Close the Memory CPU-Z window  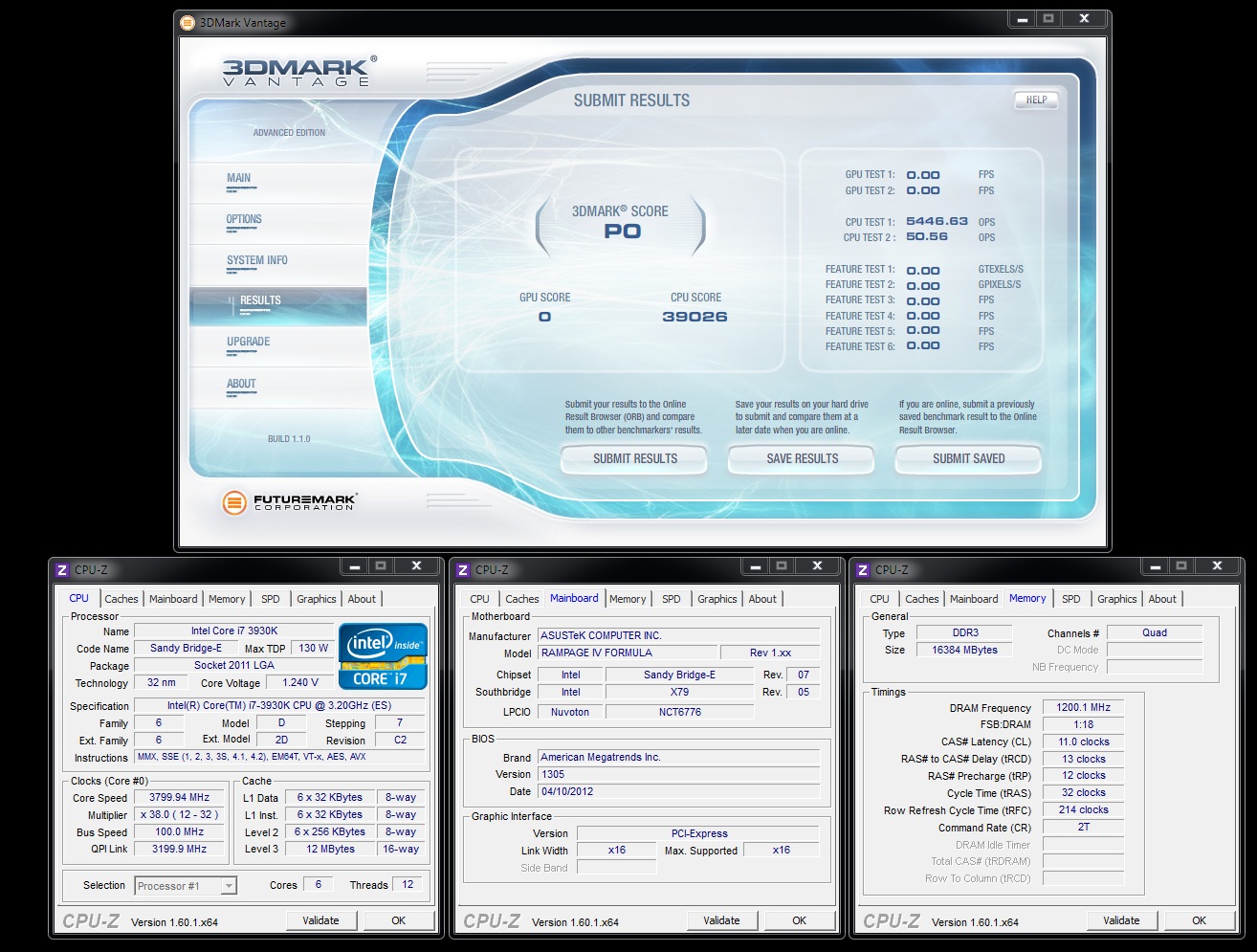[x=1217, y=565]
